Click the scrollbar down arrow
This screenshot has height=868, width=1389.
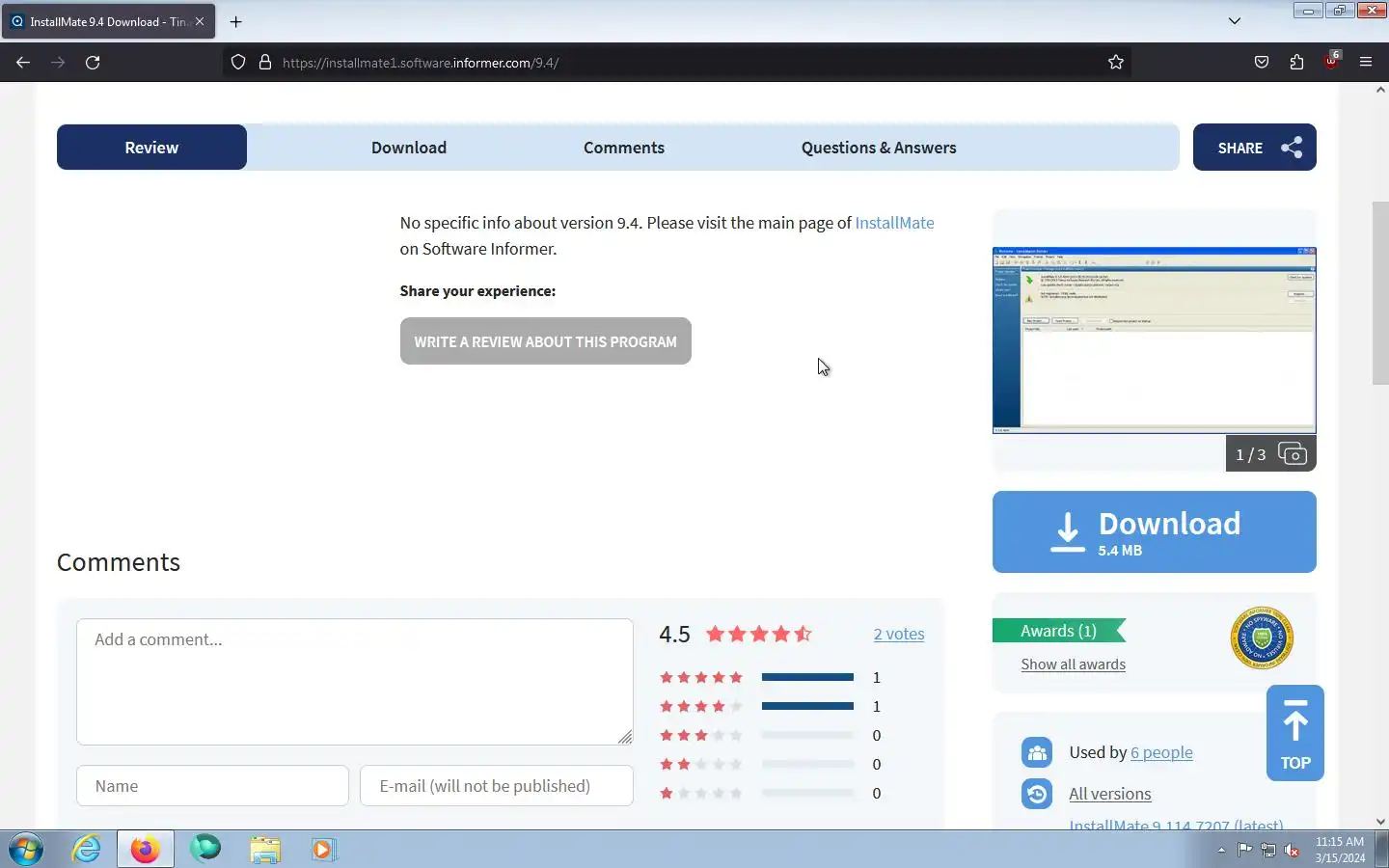[x=1380, y=822]
